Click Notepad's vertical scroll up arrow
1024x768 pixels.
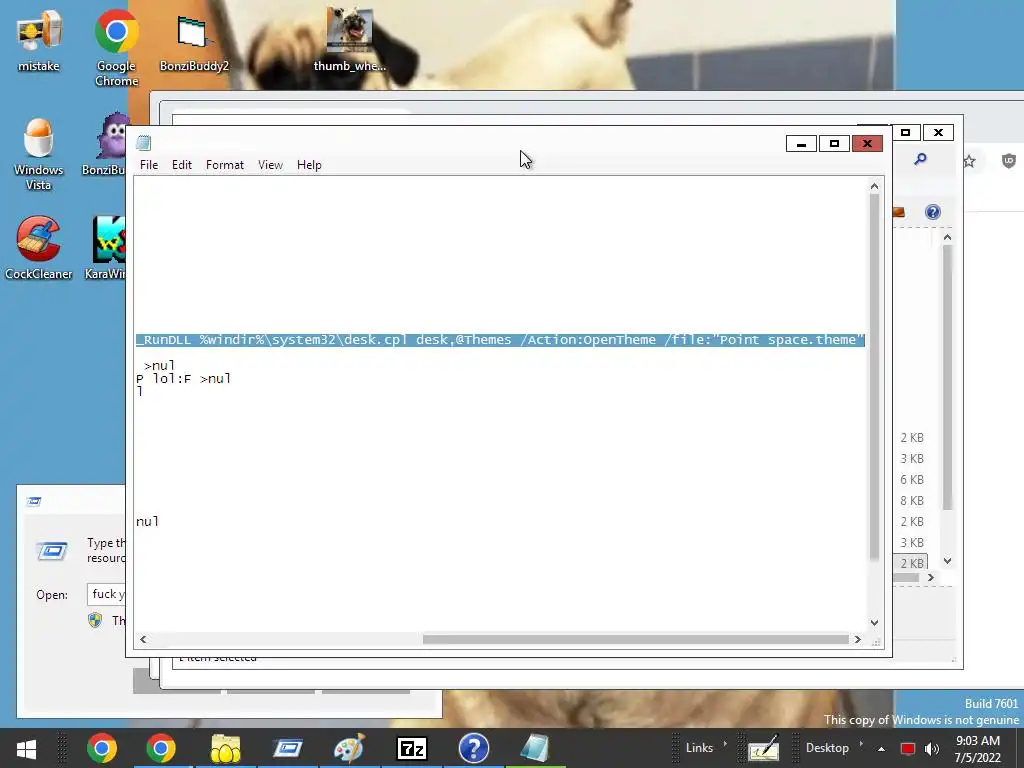tap(874, 187)
